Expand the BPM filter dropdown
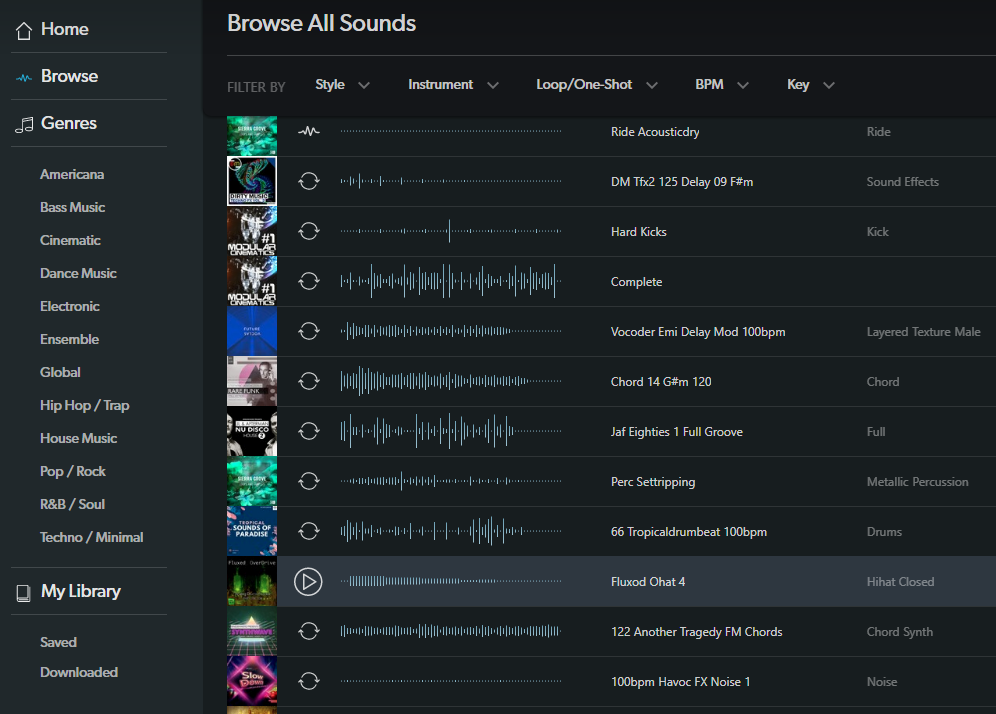This screenshot has width=996, height=714. pyautogui.click(x=722, y=84)
